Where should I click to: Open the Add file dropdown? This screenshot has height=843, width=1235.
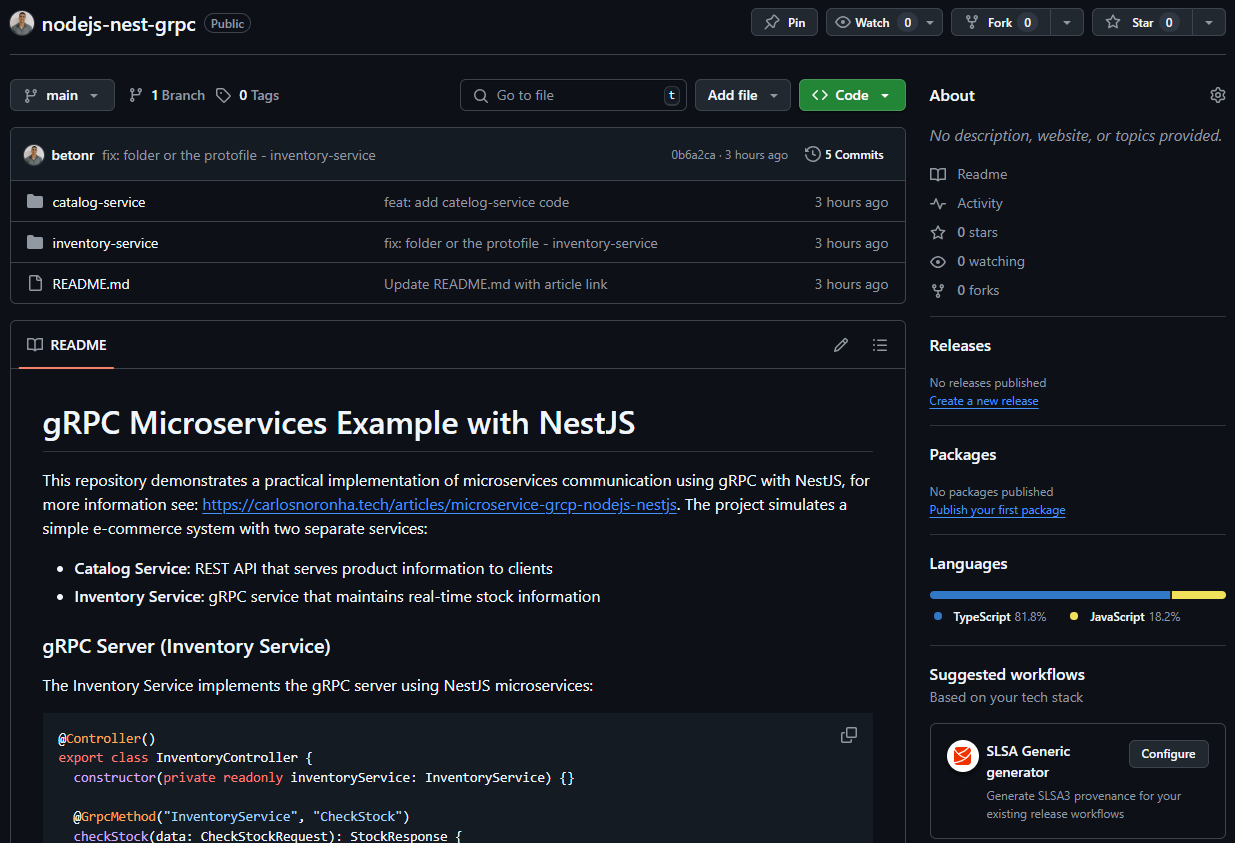point(743,95)
